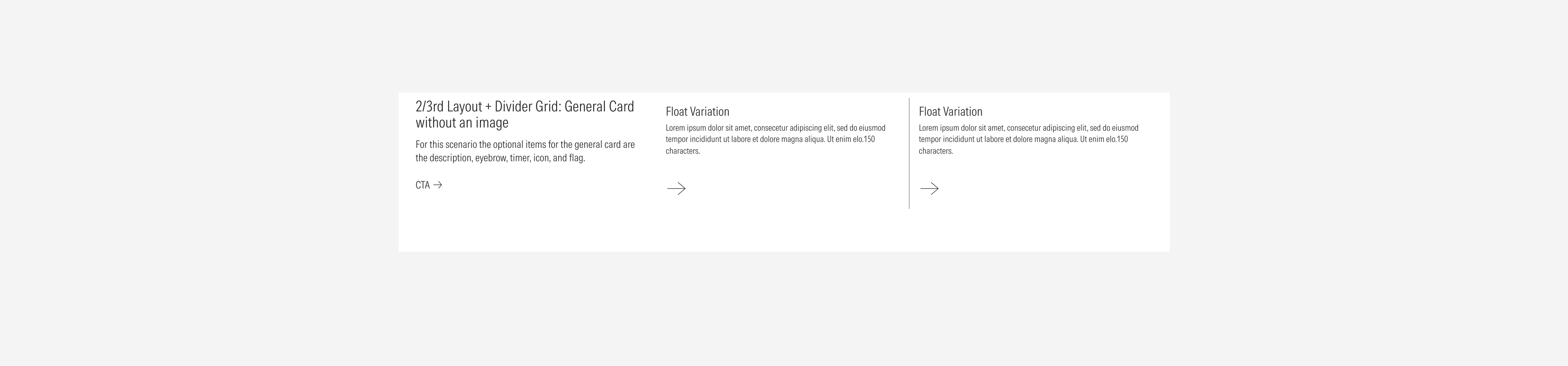The image size is (1568, 366).
Task: Click the arrow icon under the first Float Variation
Action: click(677, 189)
